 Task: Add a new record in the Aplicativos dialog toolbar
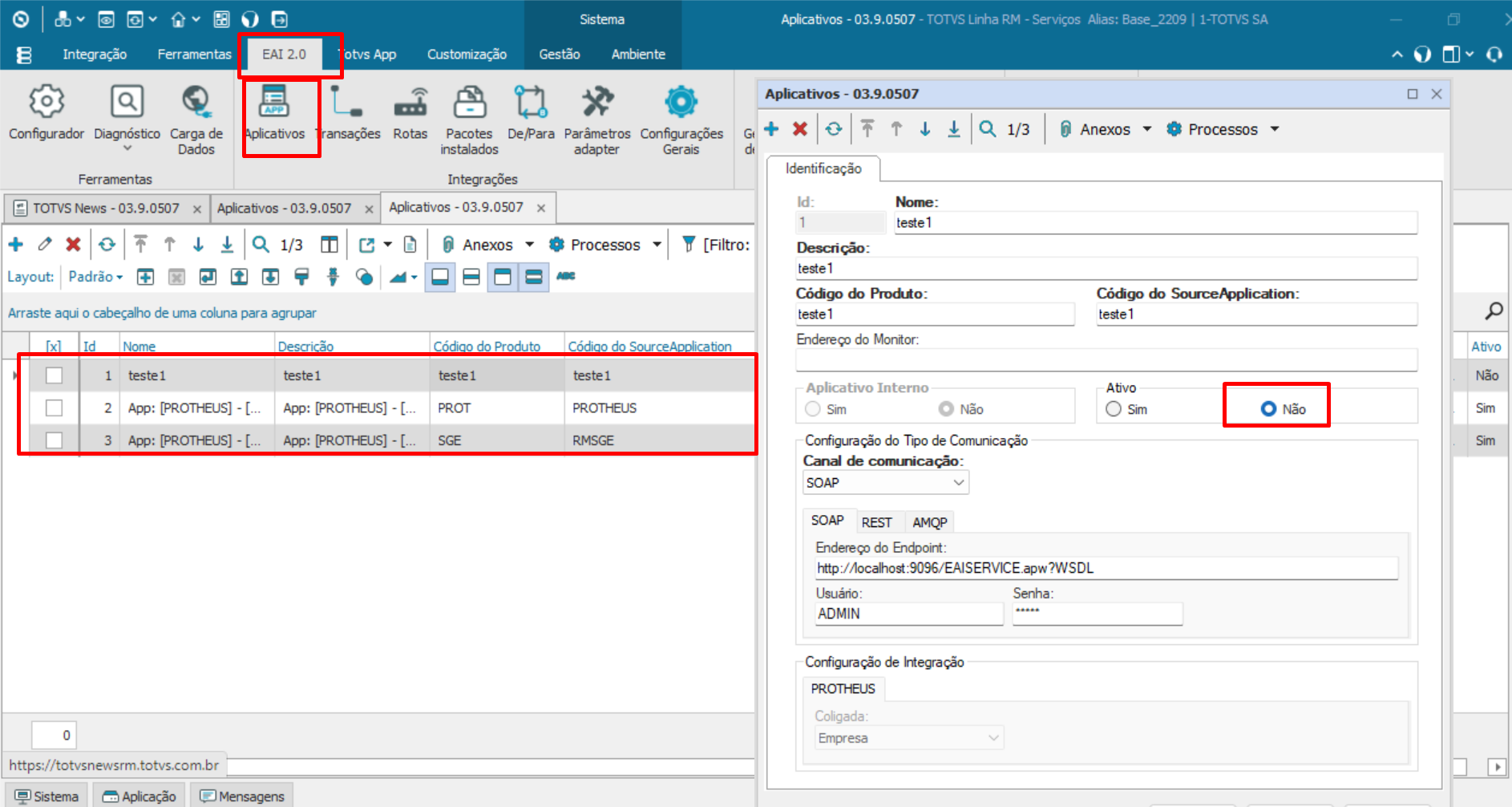772,129
